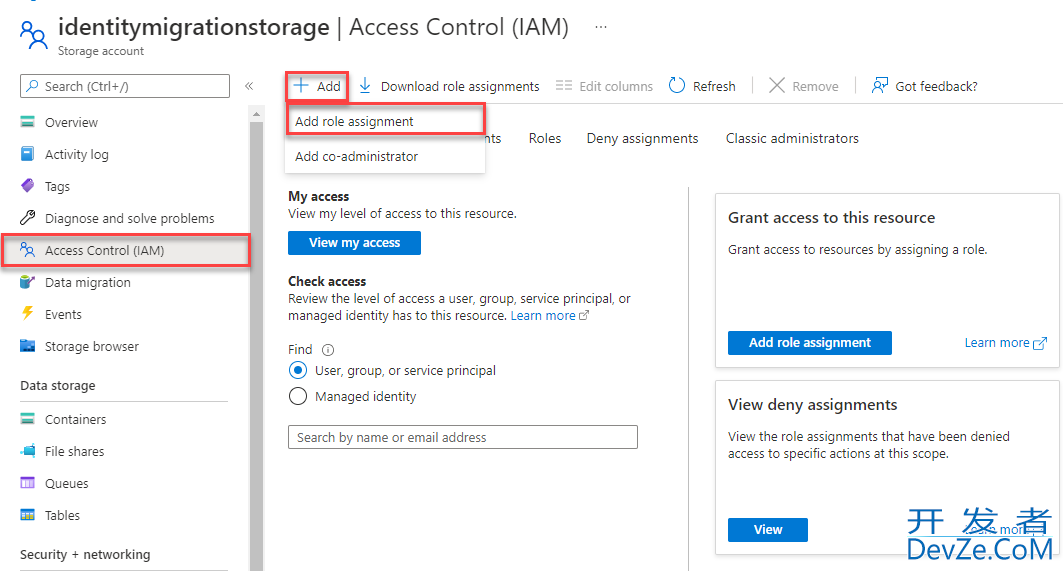1063x571 pixels.
Task: Focus the sidebar Search (Ctrl+/) field
Action: point(125,86)
